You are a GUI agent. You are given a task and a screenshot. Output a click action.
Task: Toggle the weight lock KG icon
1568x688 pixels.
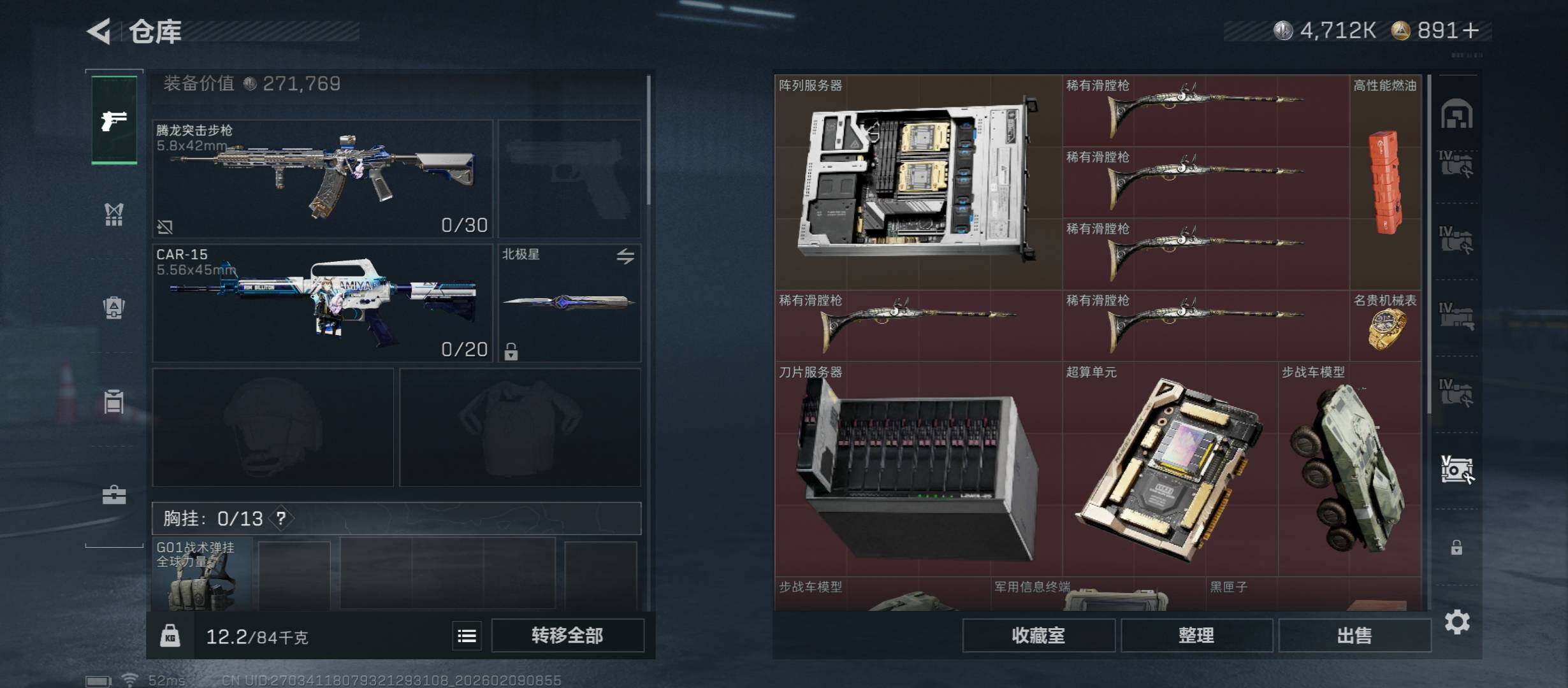click(x=170, y=636)
